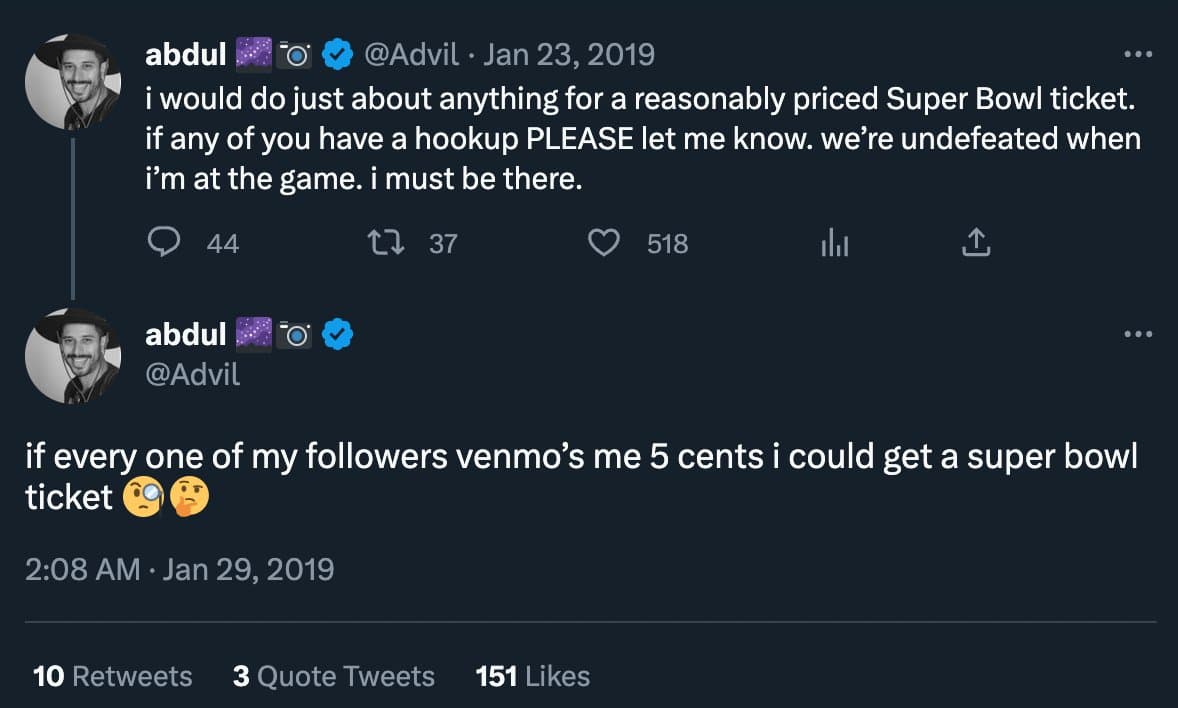1178x708 pixels.
Task: Open abdul's profile picture on top tweet
Action: [73, 82]
